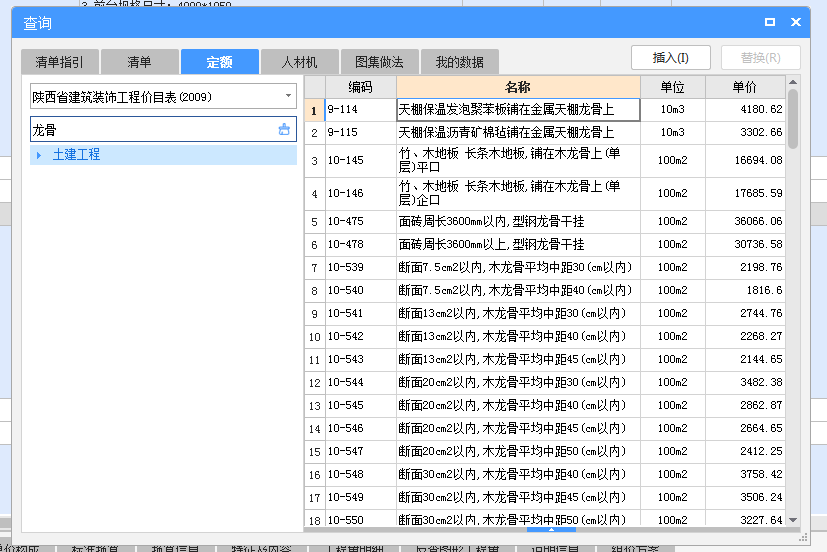Click the 名称 column header

pos(518,87)
